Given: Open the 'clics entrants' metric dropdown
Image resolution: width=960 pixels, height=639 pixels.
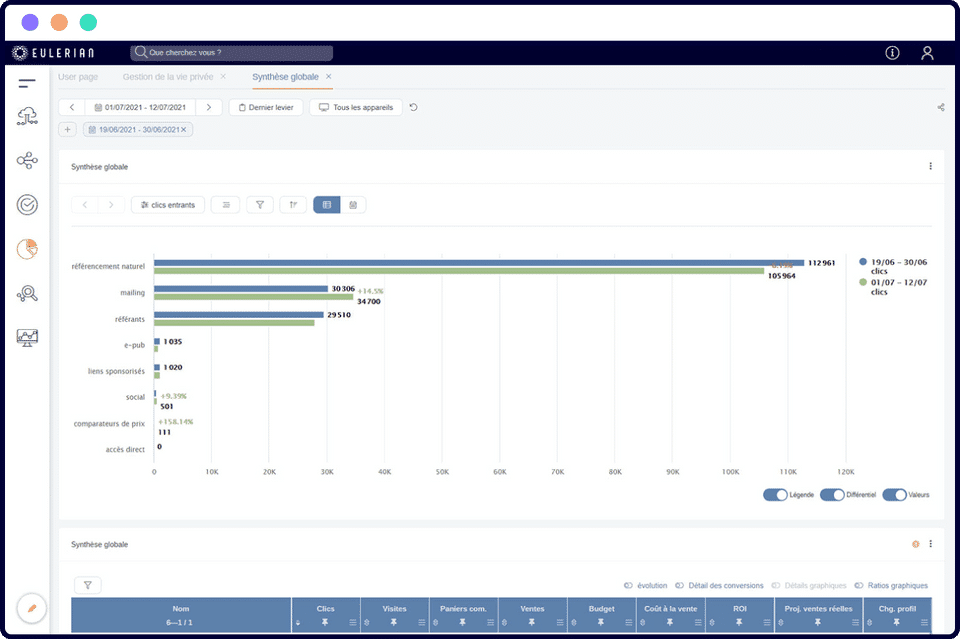Looking at the screenshot, I should tap(168, 205).
